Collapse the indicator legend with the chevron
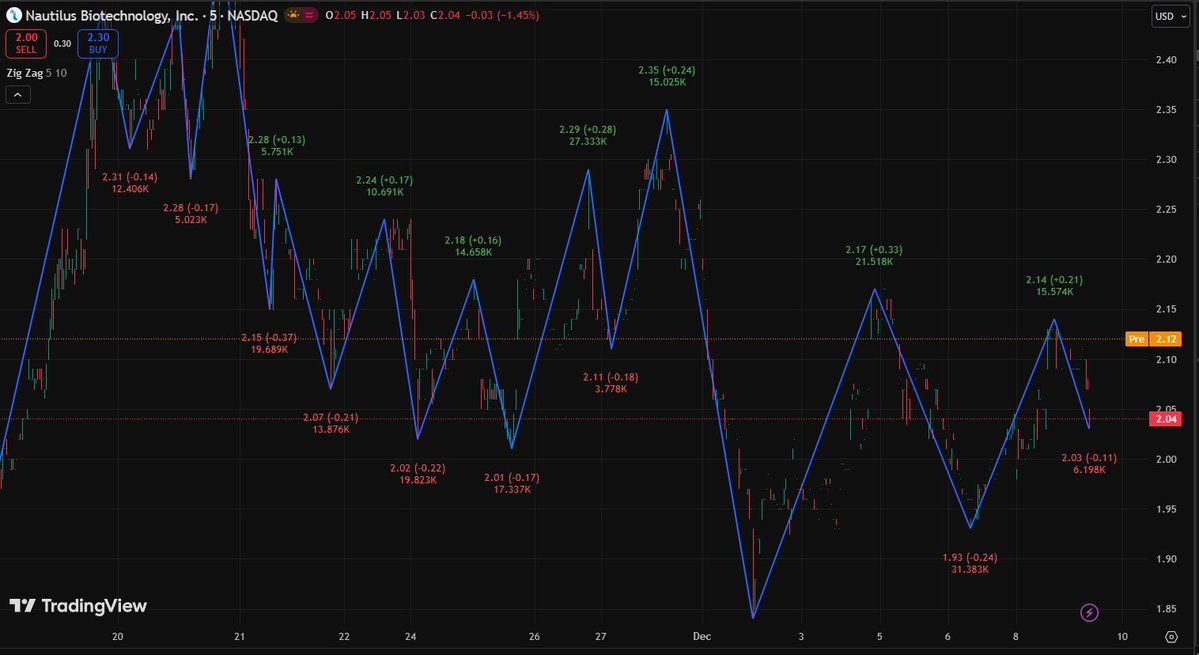Viewport: 1199px width, 655px height. [18, 95]
